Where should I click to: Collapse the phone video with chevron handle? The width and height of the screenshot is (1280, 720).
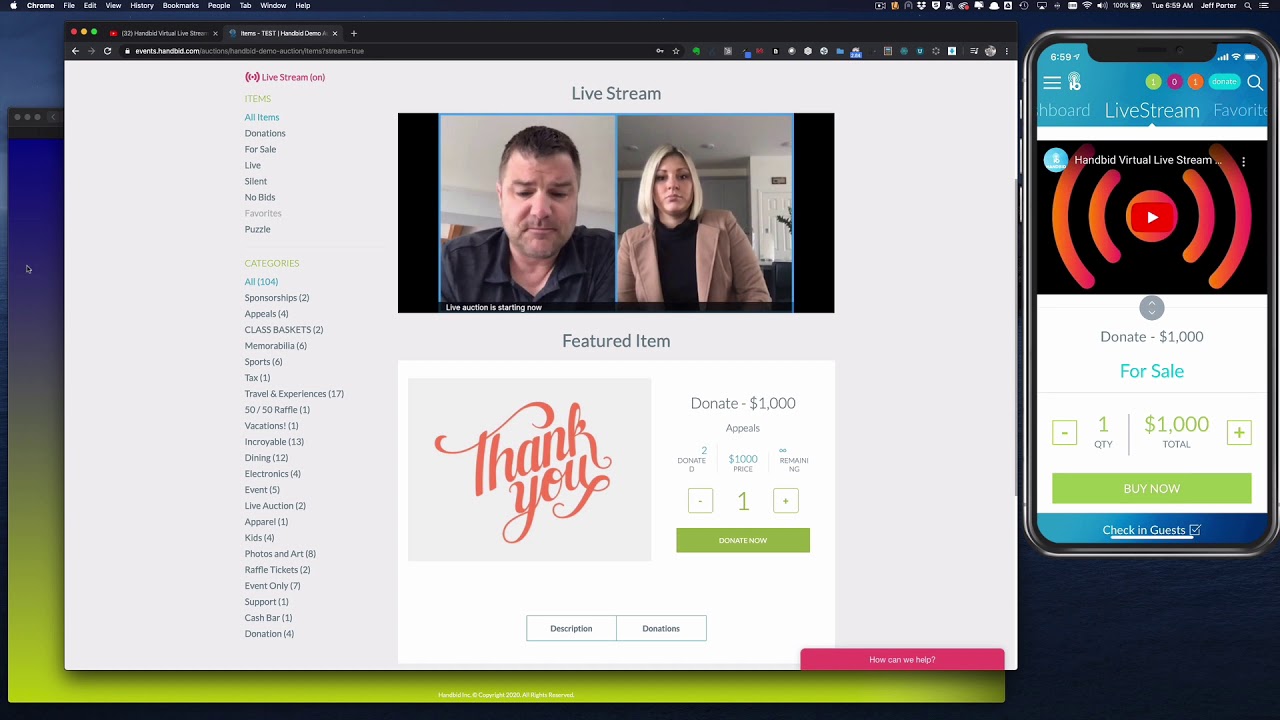1152,308
